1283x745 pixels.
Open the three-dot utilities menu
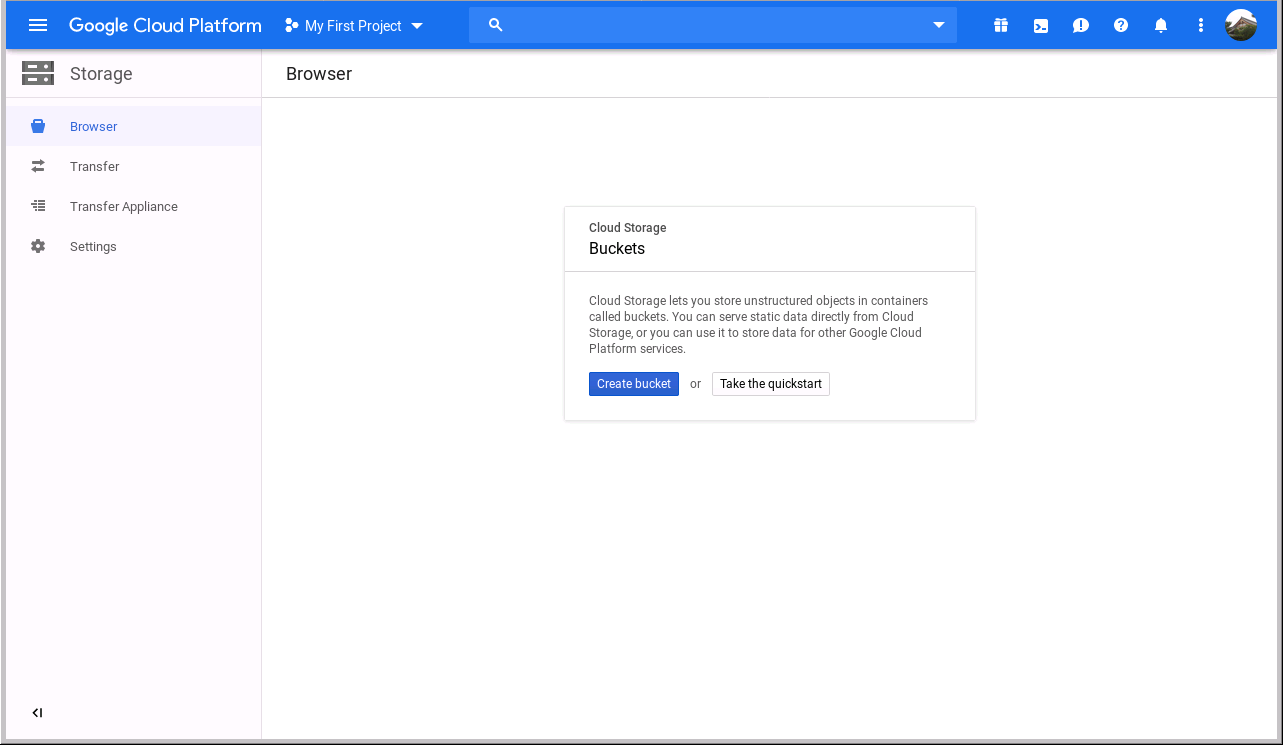click(x=1201, y=26)
